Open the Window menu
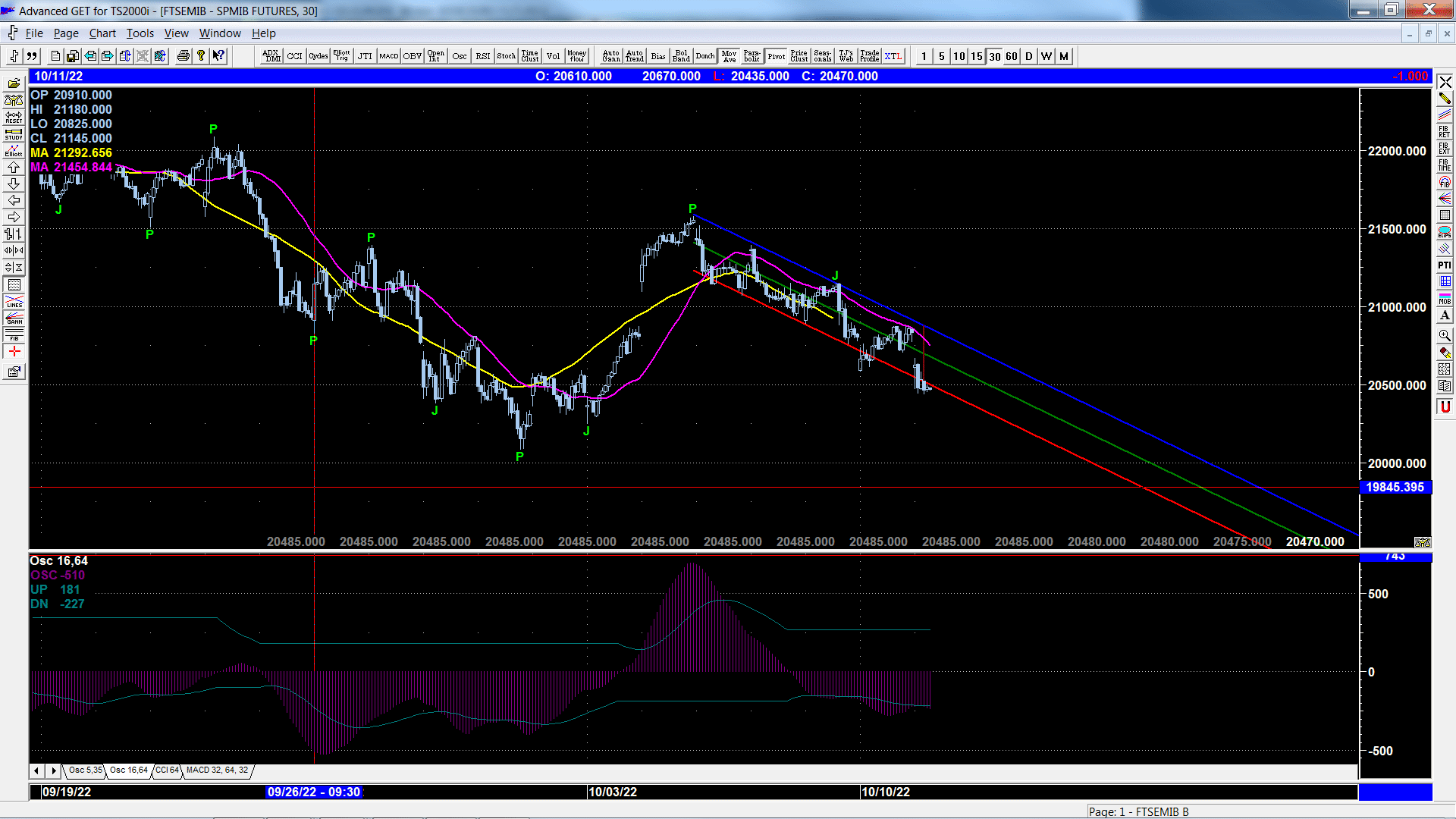 (x=220, y=33)
